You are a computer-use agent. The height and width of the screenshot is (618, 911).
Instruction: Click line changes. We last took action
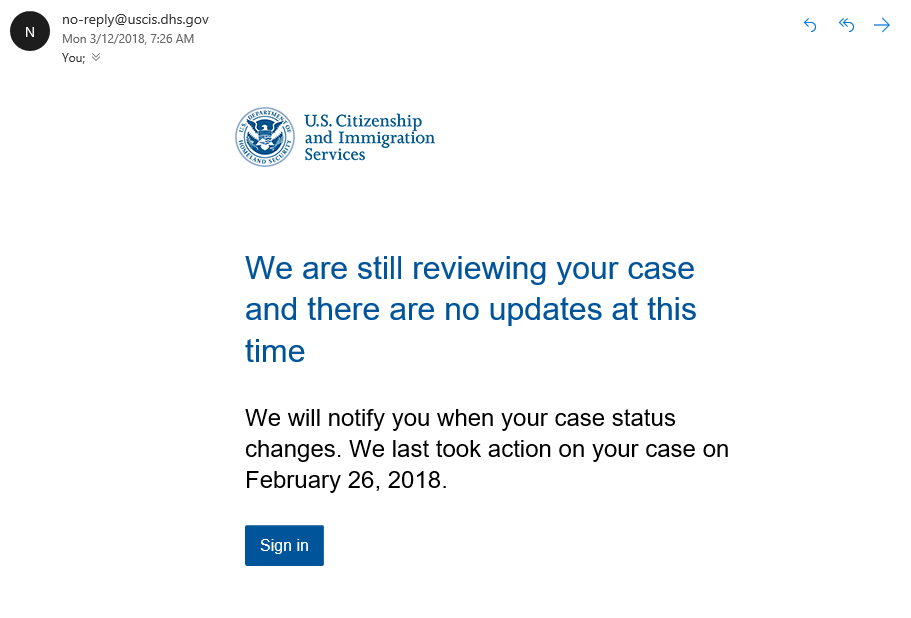coord(487,449)
